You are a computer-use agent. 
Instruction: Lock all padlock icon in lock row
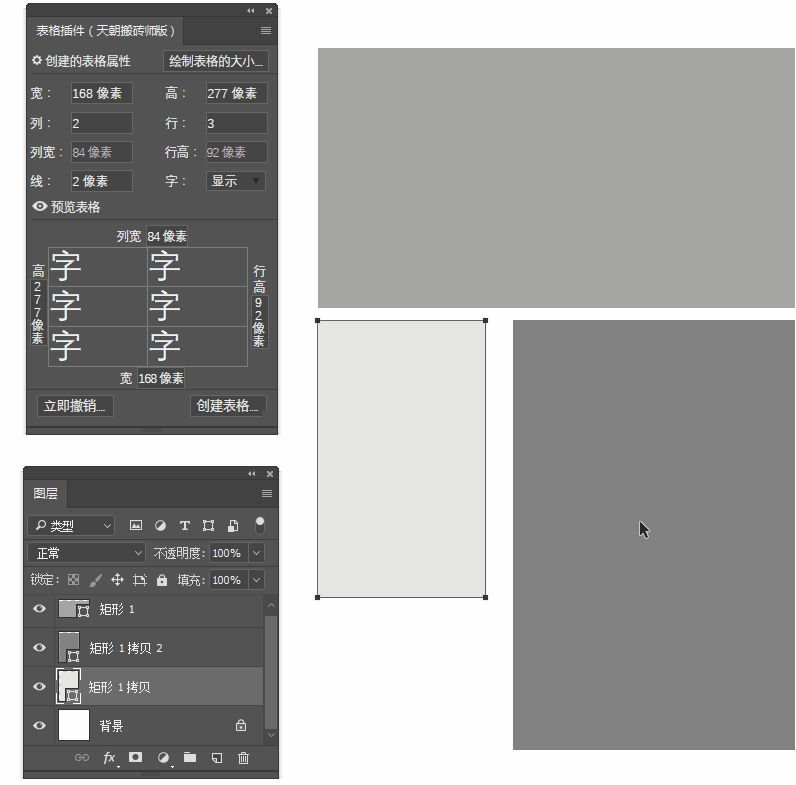(x=162, y=580)
